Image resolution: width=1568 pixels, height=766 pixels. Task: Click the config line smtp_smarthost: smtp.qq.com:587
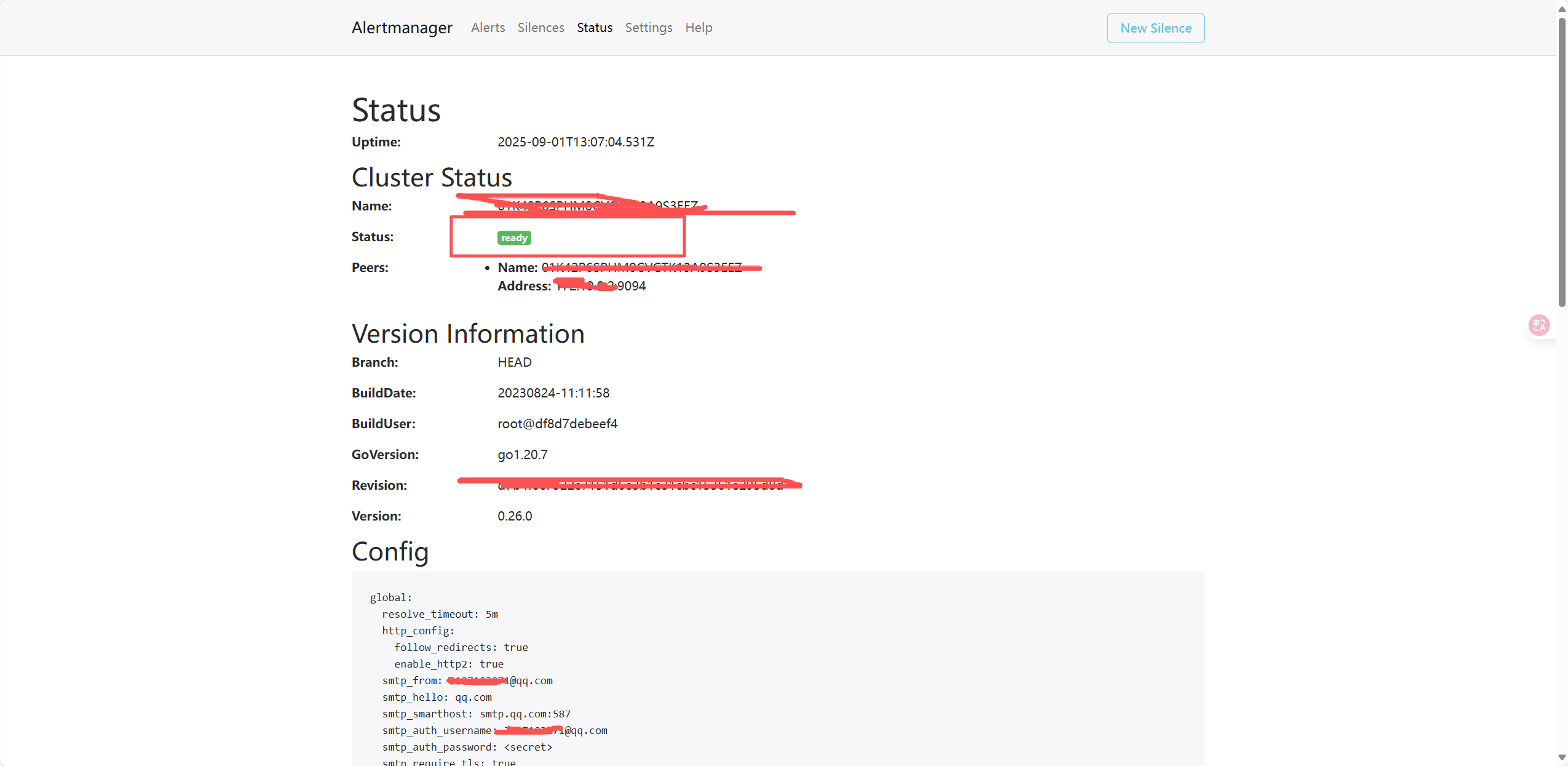tap(476, 714)
